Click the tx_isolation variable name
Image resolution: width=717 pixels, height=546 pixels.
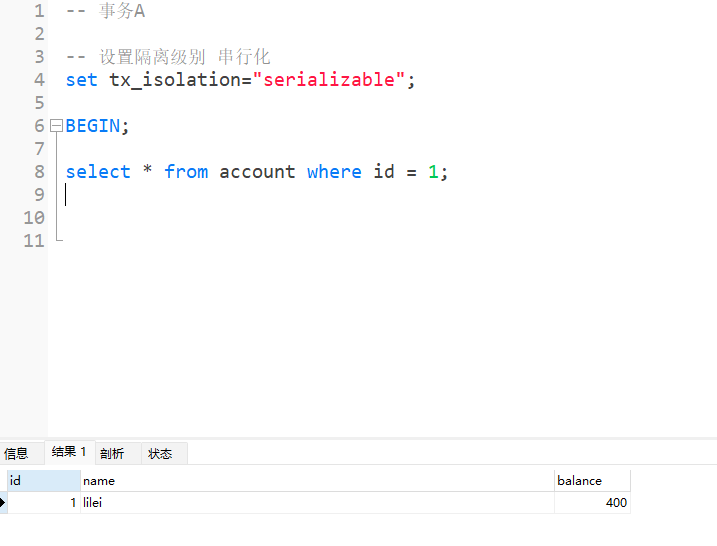175,80
